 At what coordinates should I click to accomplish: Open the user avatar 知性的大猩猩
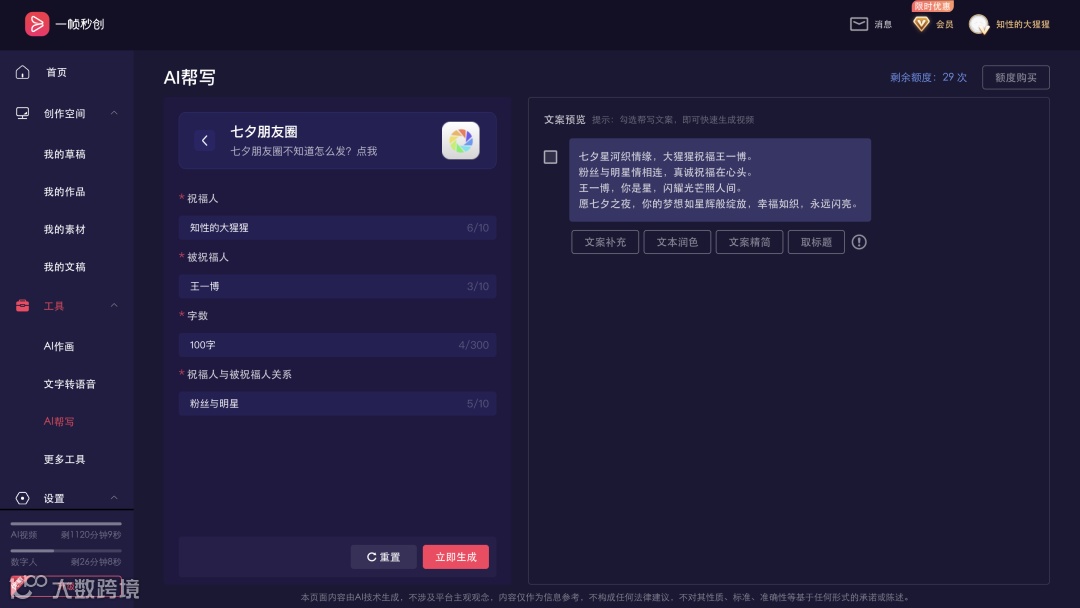979,24
